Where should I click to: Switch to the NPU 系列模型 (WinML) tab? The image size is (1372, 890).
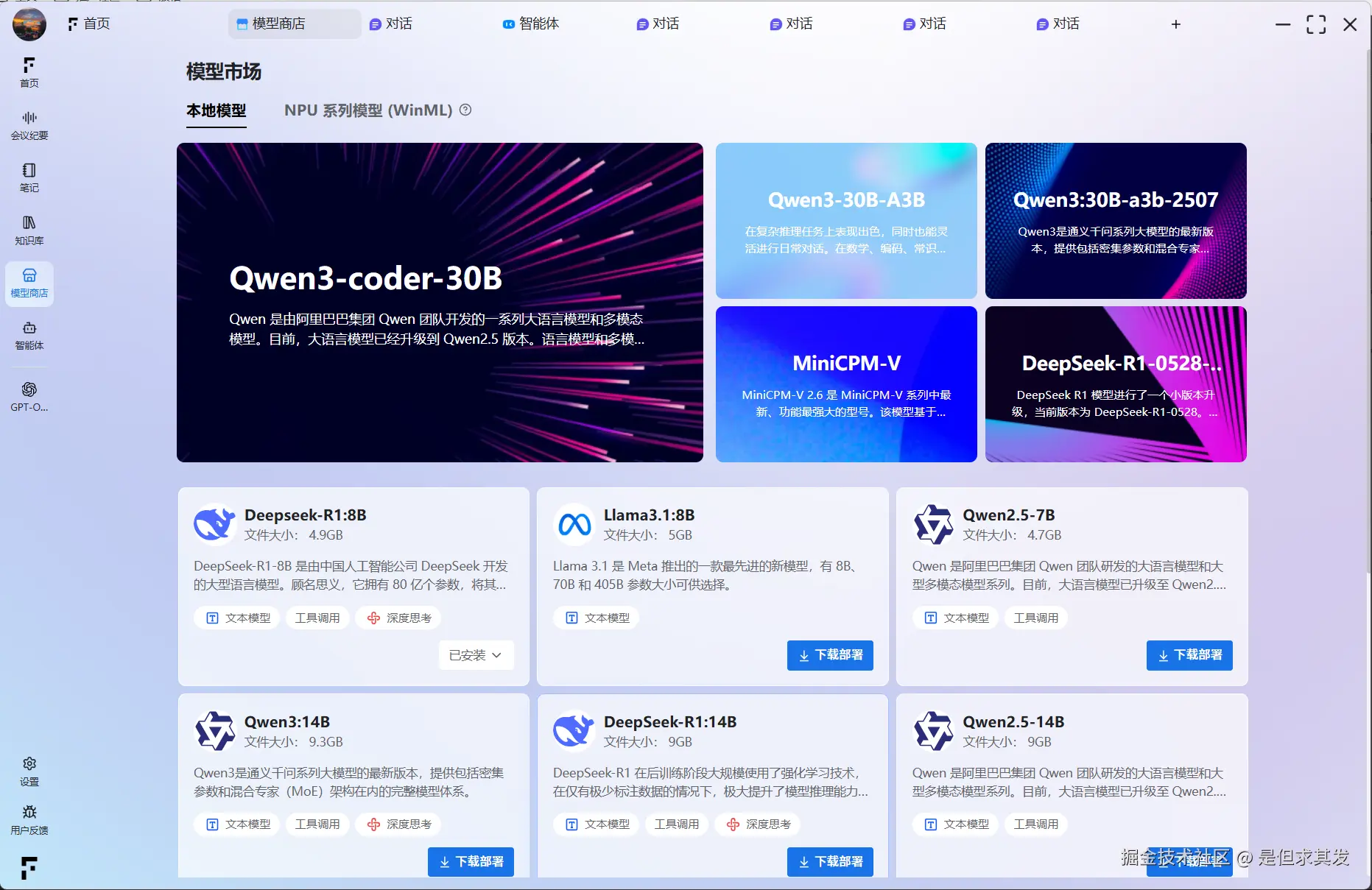368,110
